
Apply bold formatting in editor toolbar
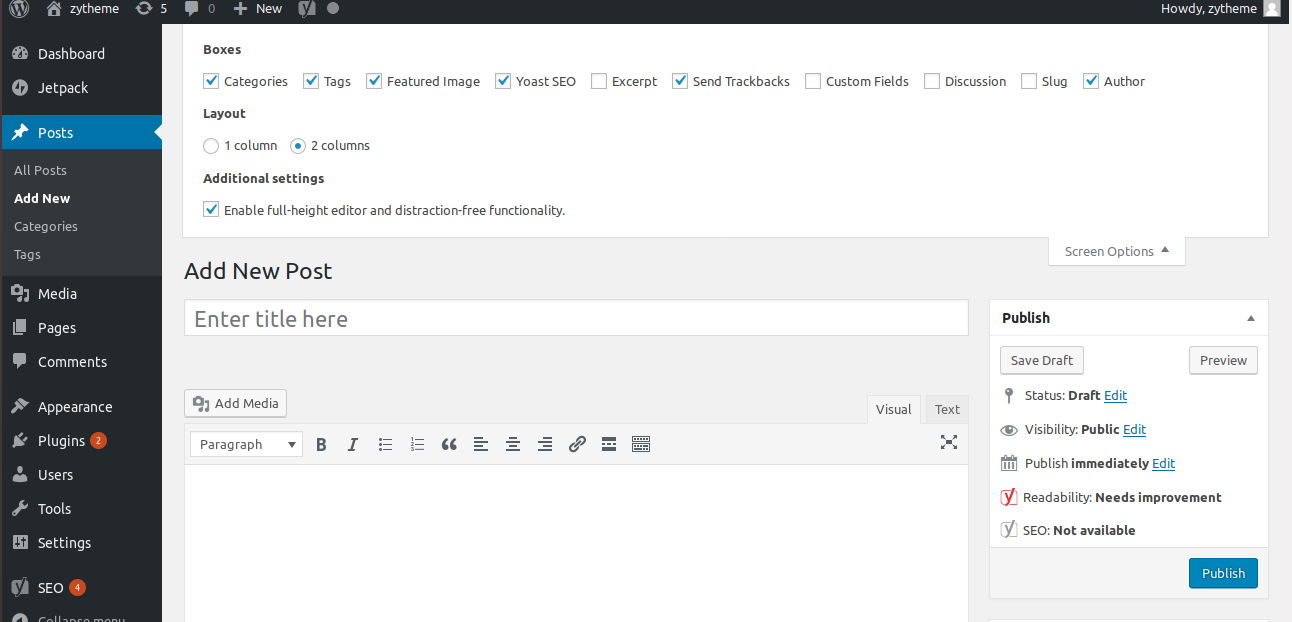point(321,445)
